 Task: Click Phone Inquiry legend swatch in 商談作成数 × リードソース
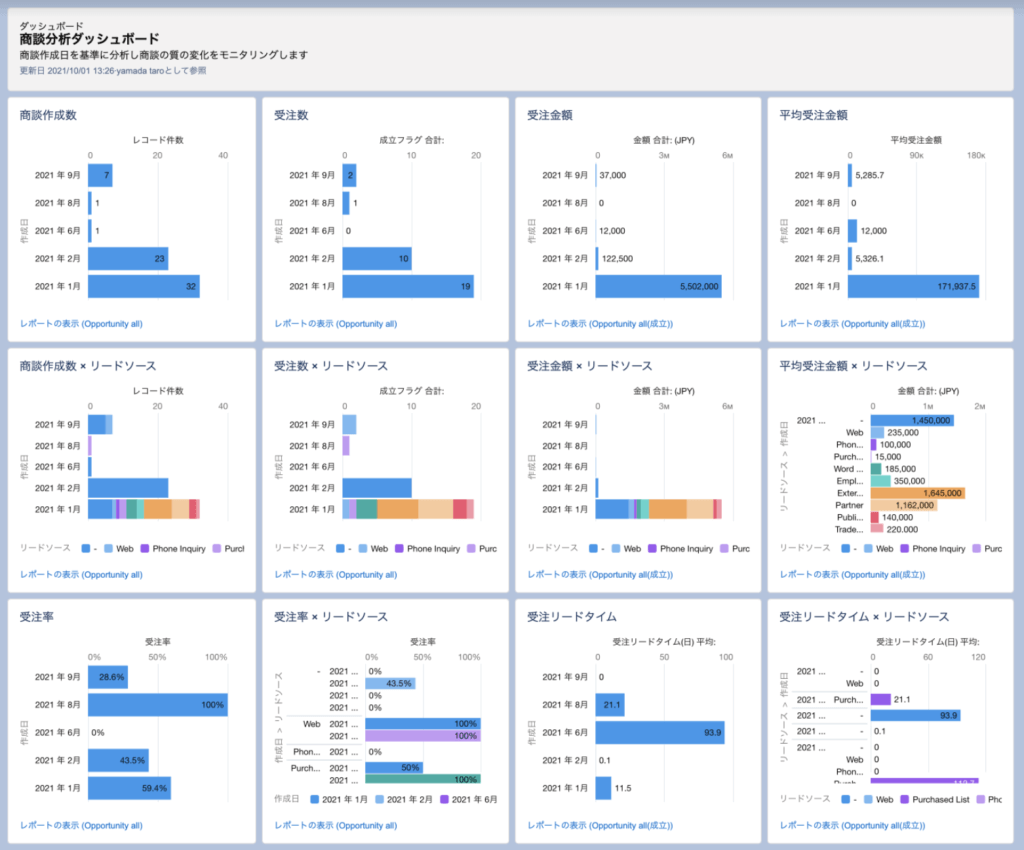145,549
